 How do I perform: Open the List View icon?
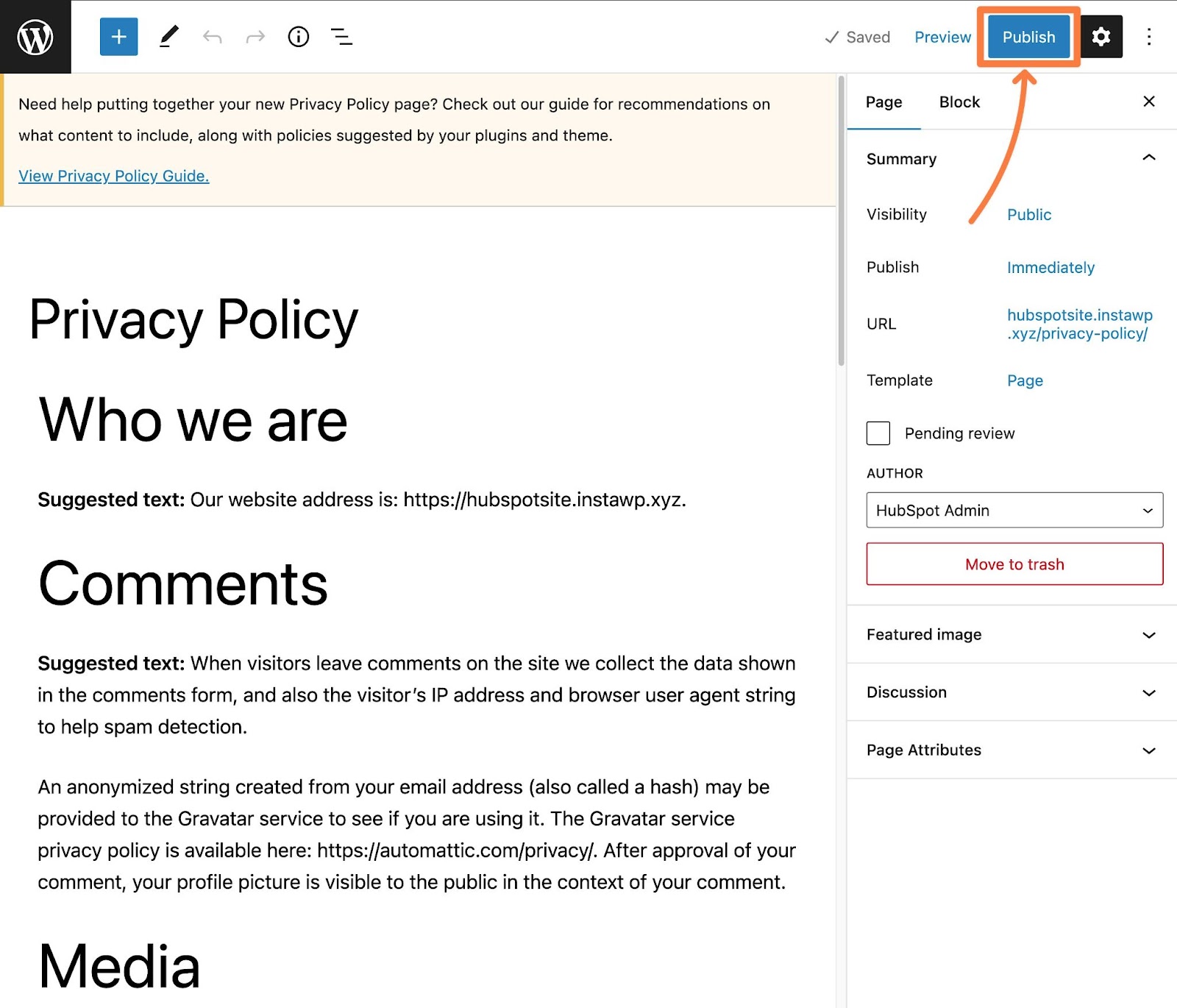341,37
